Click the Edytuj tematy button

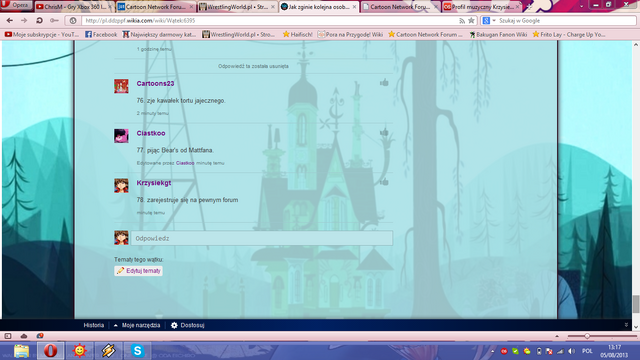coord(138,271)
